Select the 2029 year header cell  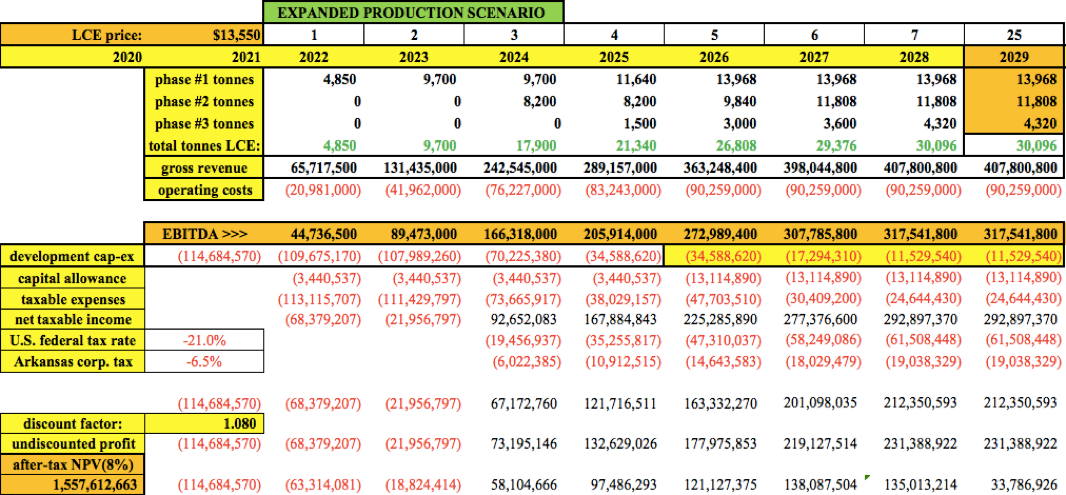(1013, 57)
